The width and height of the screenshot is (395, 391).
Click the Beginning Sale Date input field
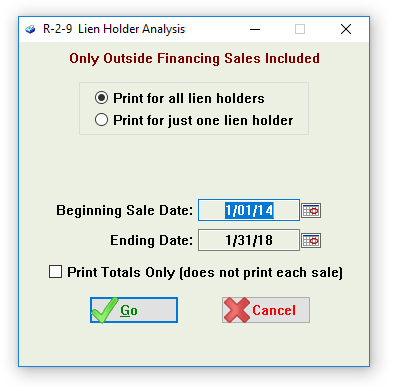(249, 210)
